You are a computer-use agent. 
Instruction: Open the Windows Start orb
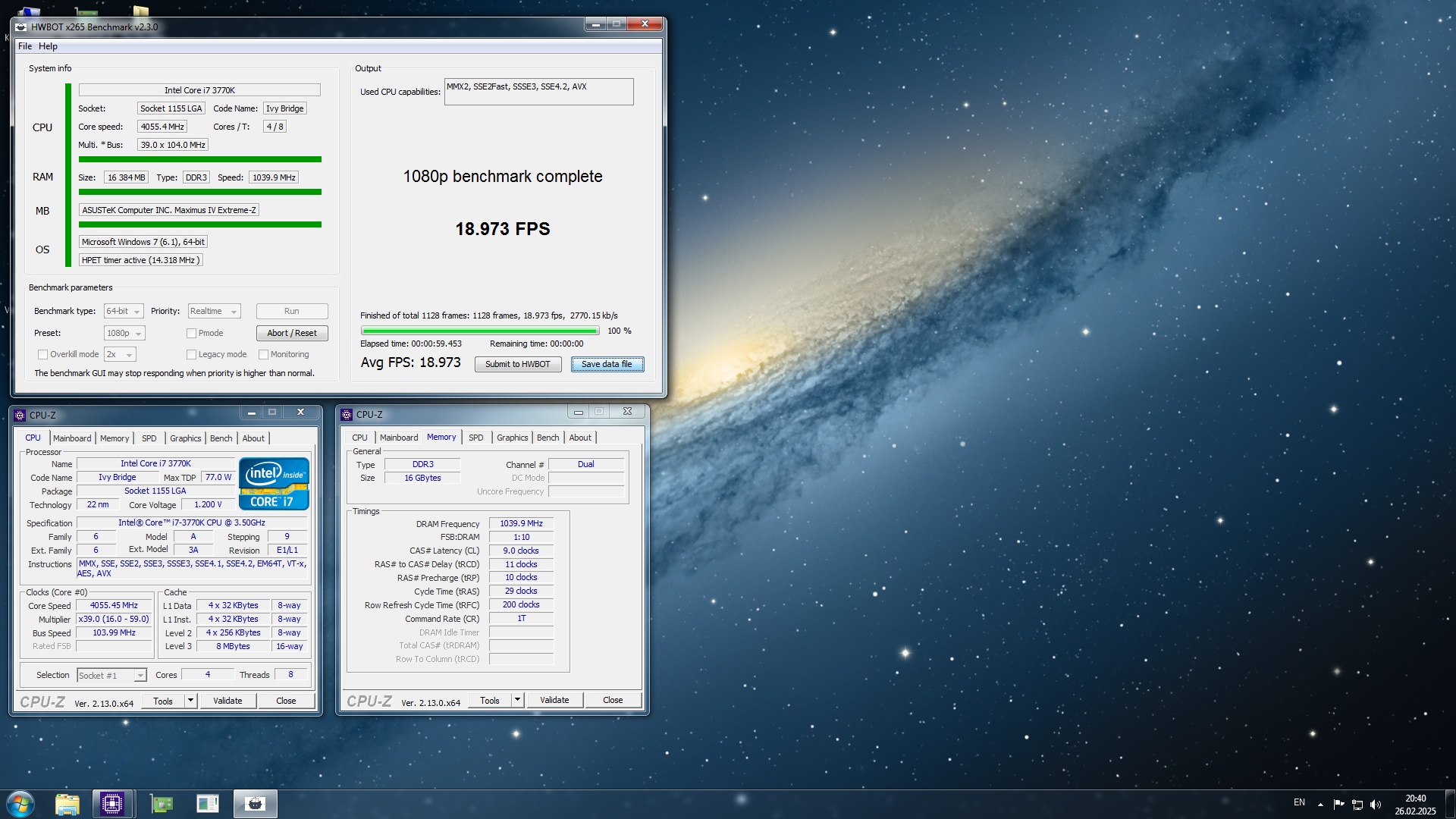(x=20, y=804)
